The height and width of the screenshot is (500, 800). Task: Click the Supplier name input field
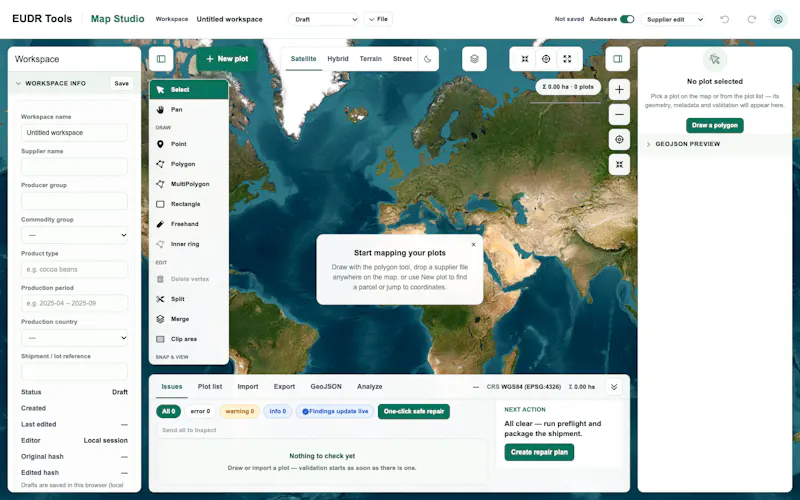tap(74, 167)
